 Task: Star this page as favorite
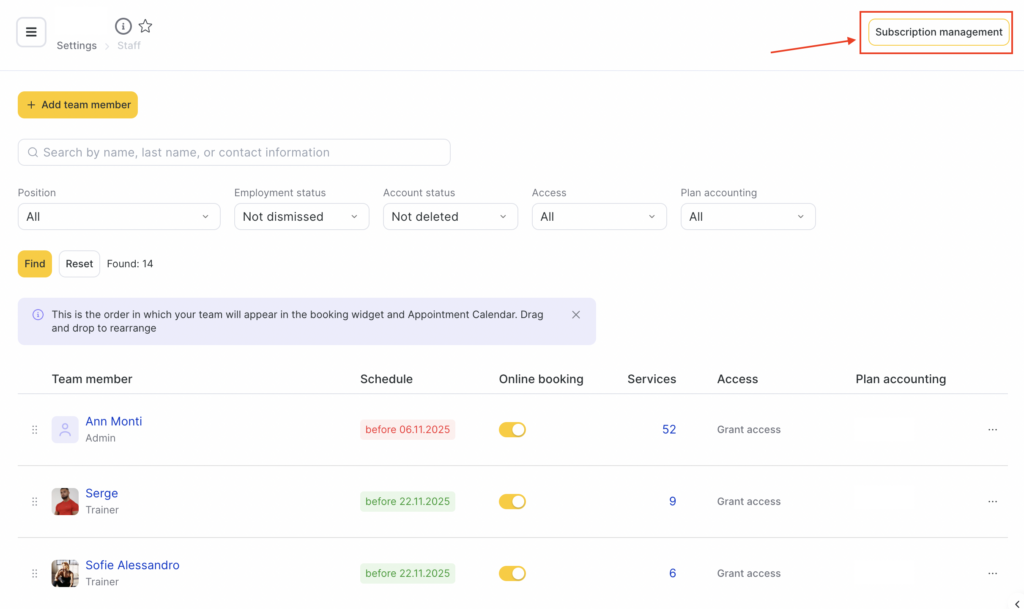(x=145, y=26)
